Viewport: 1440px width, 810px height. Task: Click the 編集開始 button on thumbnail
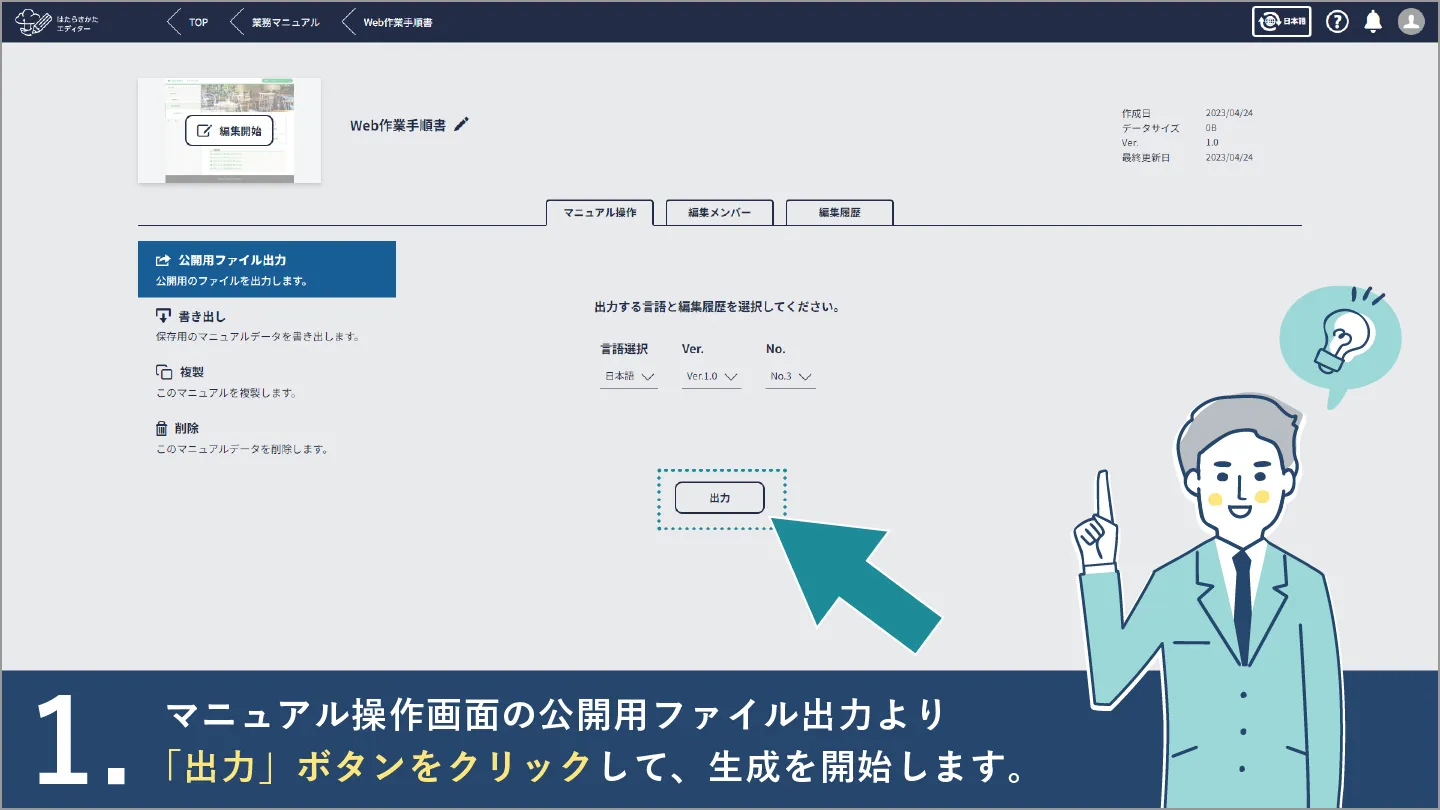click(229, 131)
